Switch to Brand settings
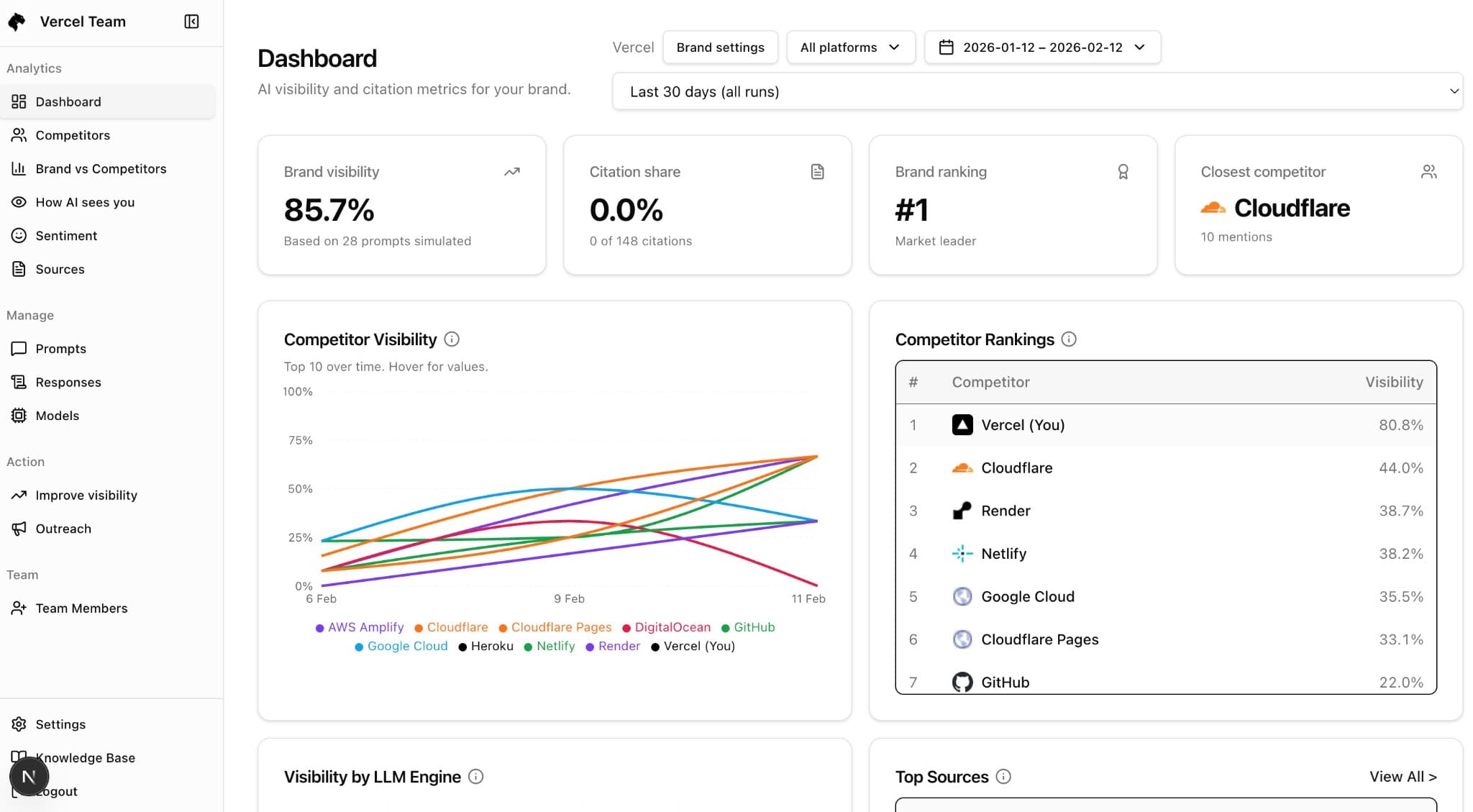 click(x=719, y=47)
